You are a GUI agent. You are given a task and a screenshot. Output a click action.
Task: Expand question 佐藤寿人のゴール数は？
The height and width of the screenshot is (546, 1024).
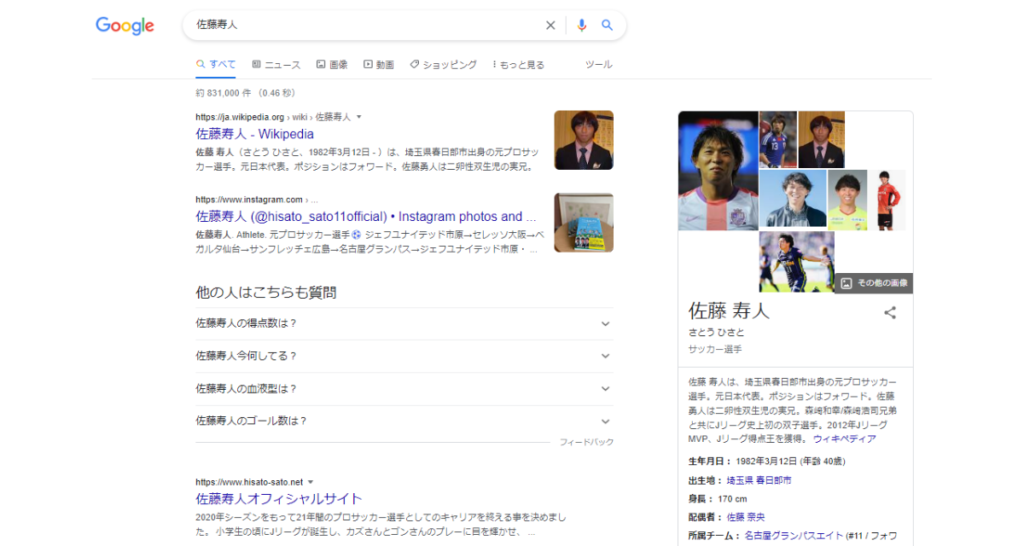coord(404,421)
